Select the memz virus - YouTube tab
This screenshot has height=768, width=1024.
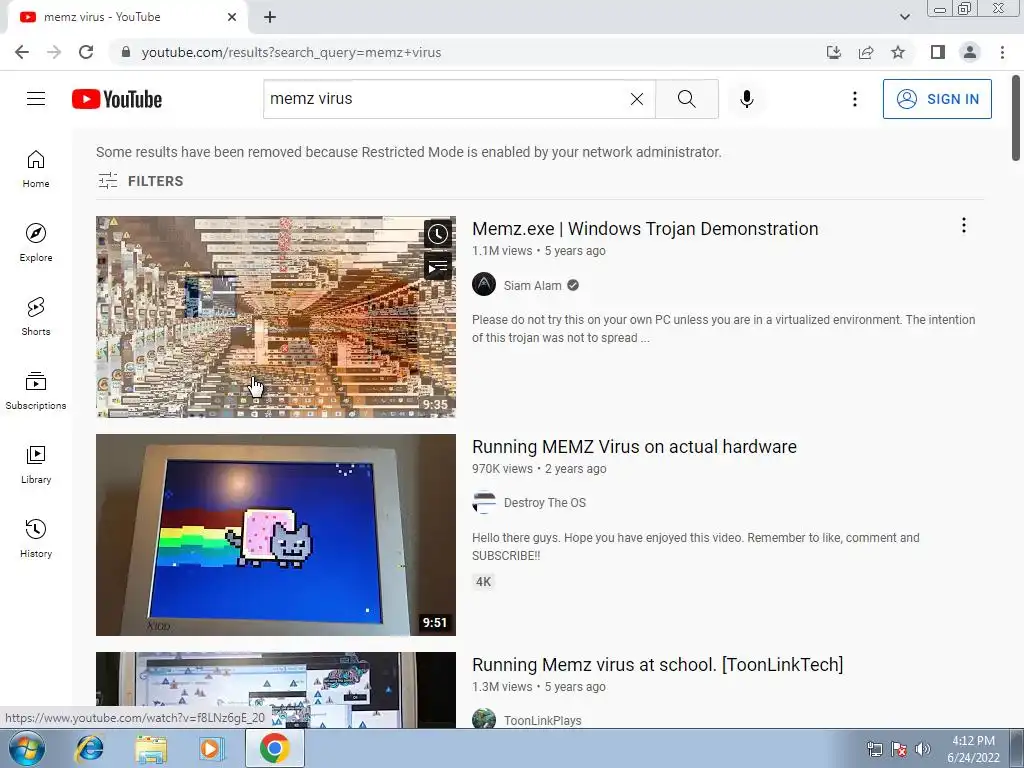click(x=127, y=17)
